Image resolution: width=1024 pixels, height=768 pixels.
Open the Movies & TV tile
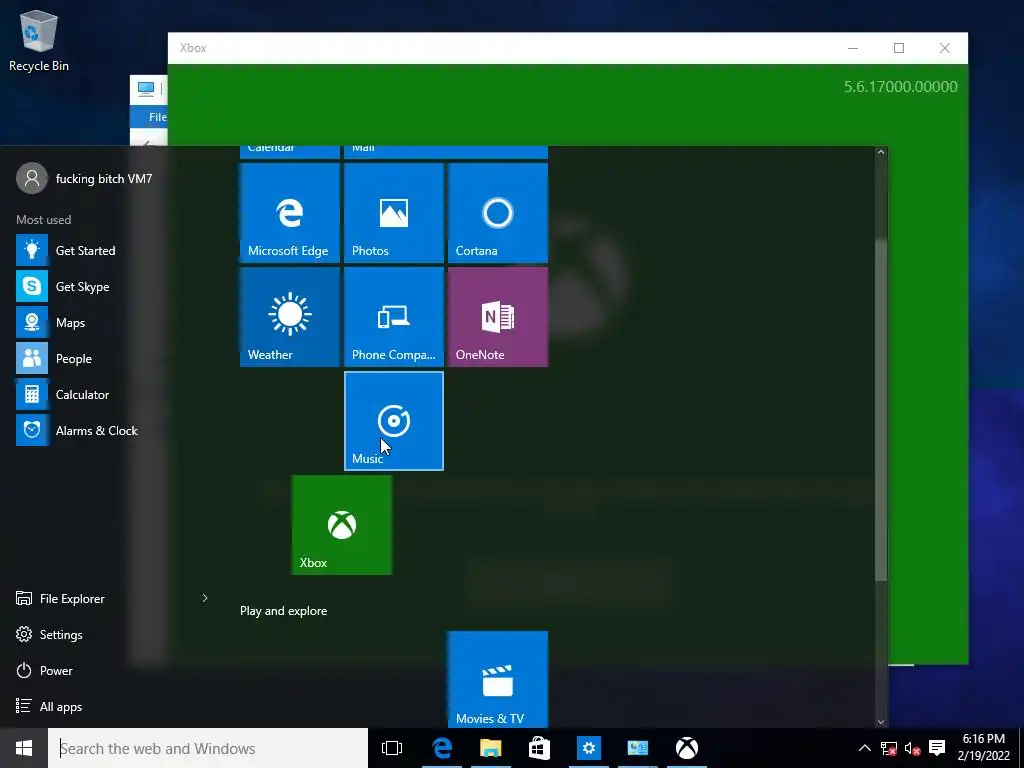tap(498, 679)
